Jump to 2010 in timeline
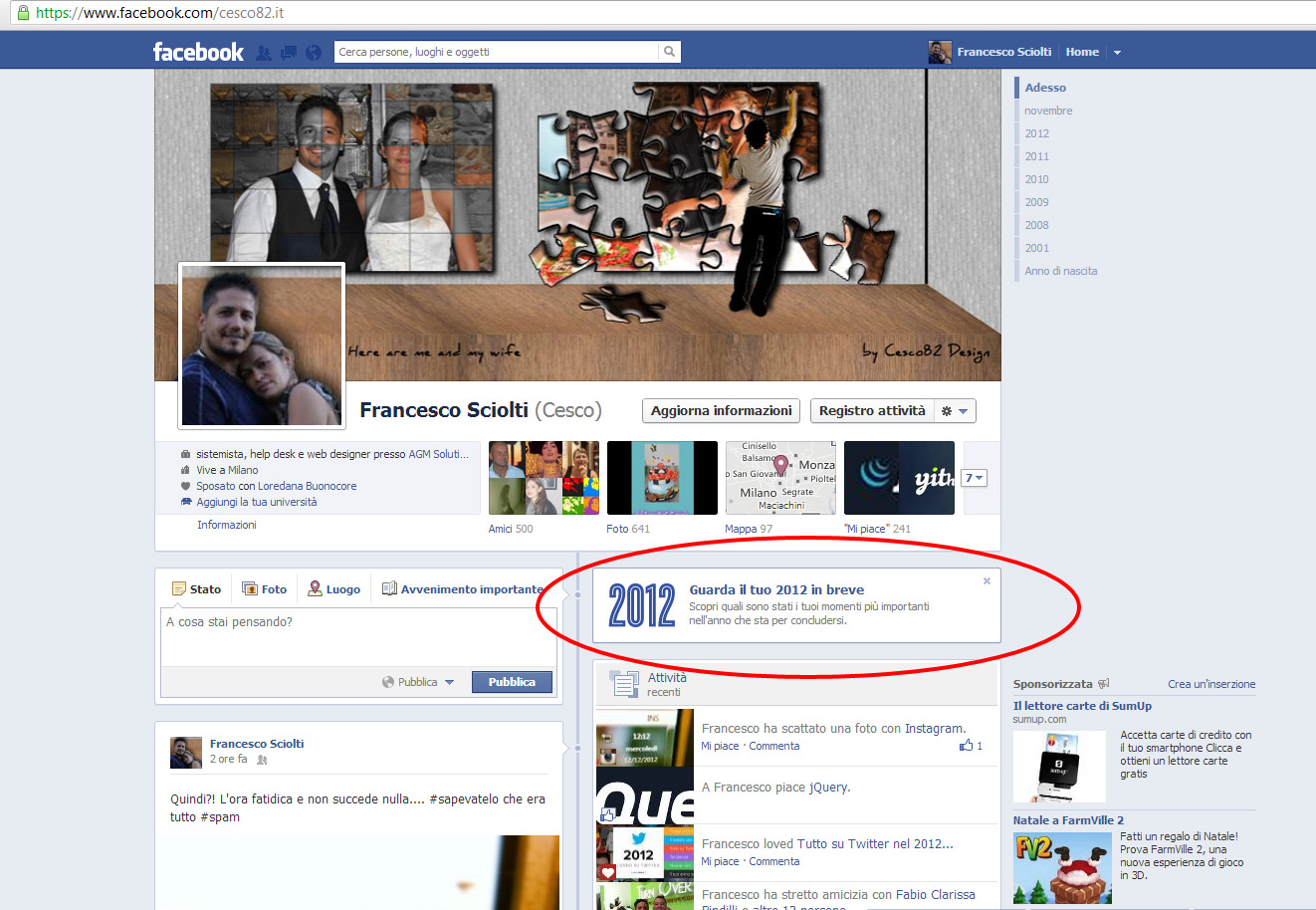This screenshot has width=1316, height=910. tap(1036, 179)
